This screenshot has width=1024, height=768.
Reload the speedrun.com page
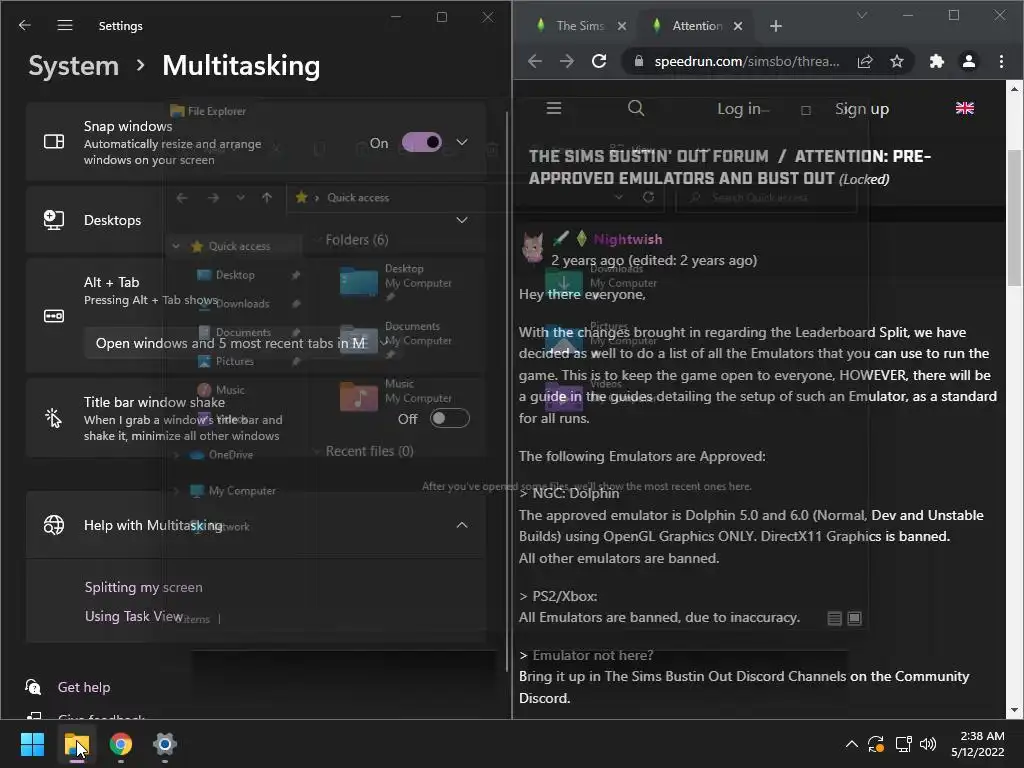click(599, 61)
